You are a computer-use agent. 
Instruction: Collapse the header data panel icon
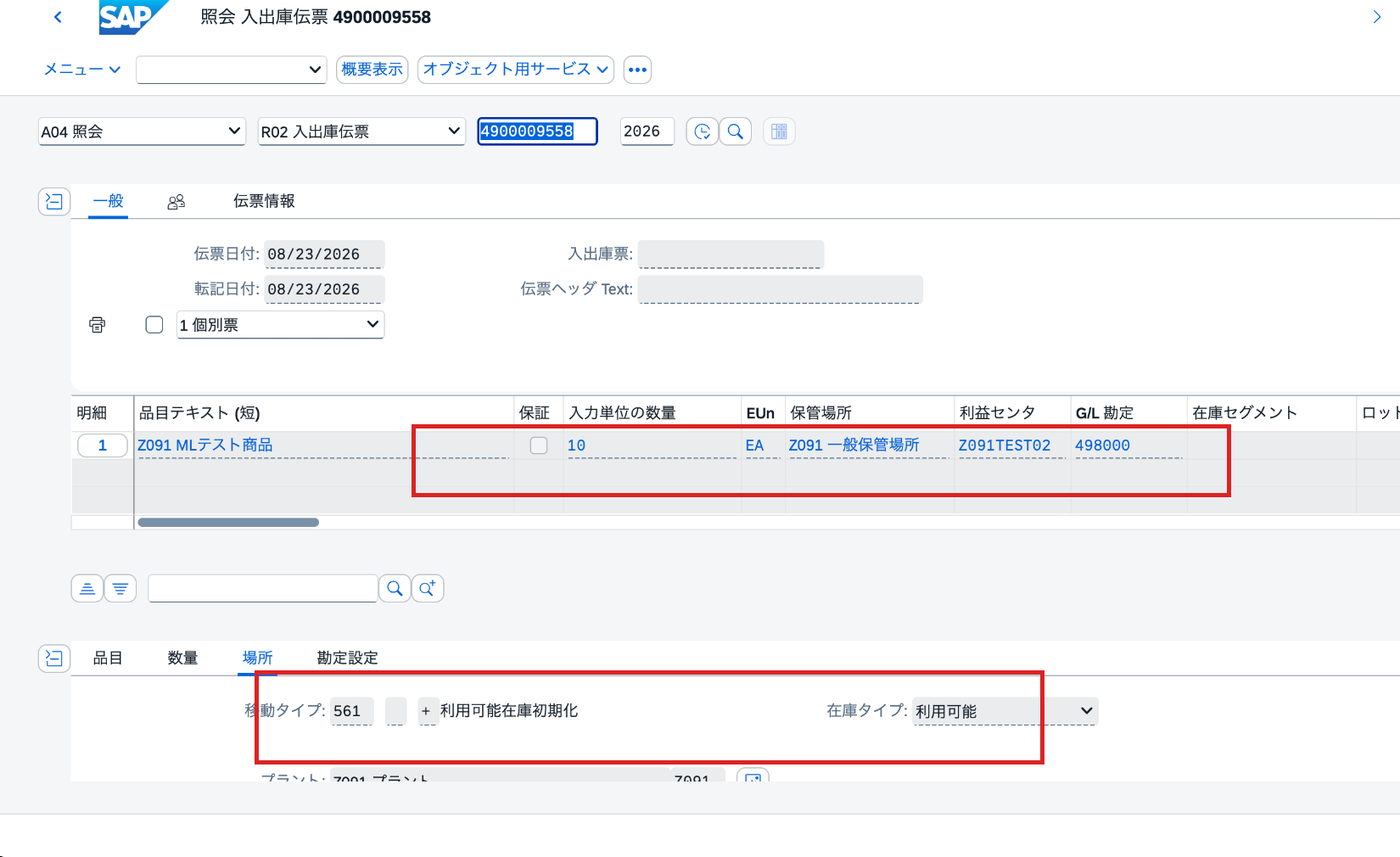pos(54,201)
